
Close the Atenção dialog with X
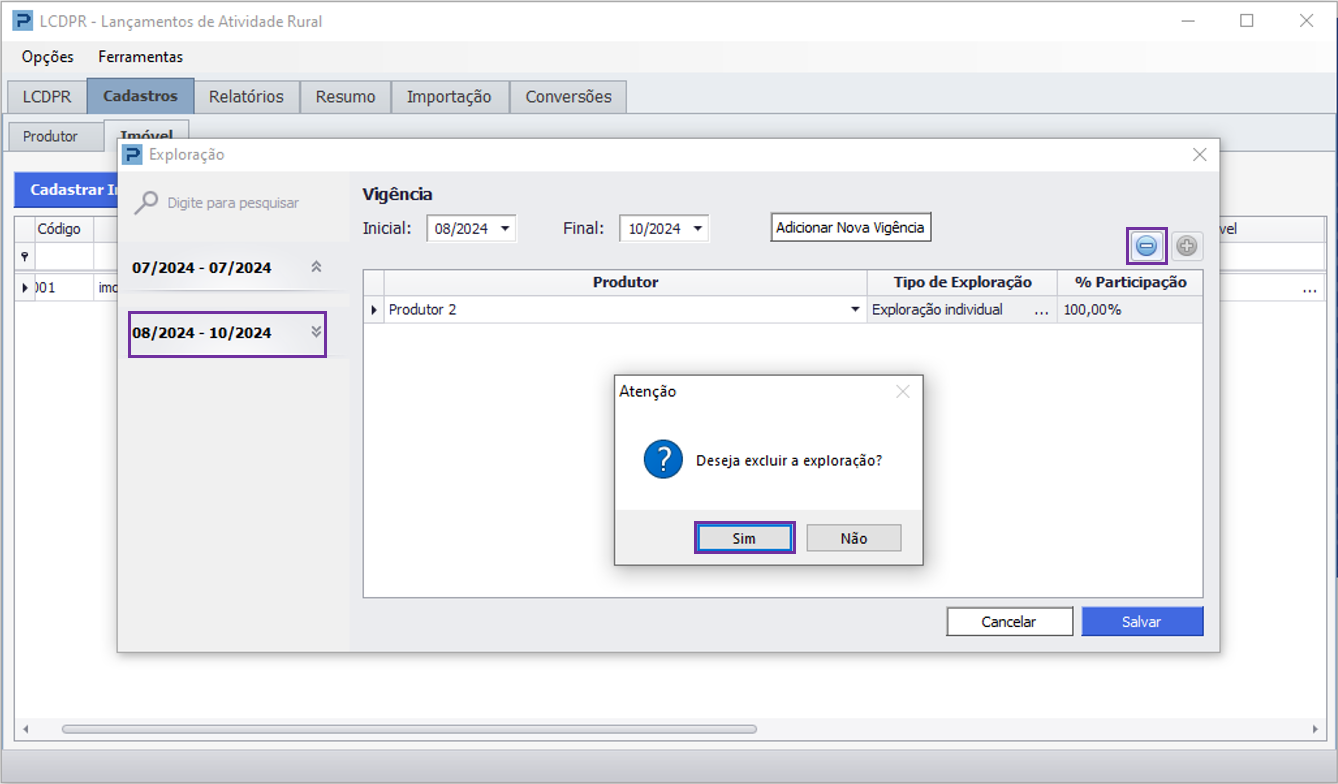coord(903,392)
